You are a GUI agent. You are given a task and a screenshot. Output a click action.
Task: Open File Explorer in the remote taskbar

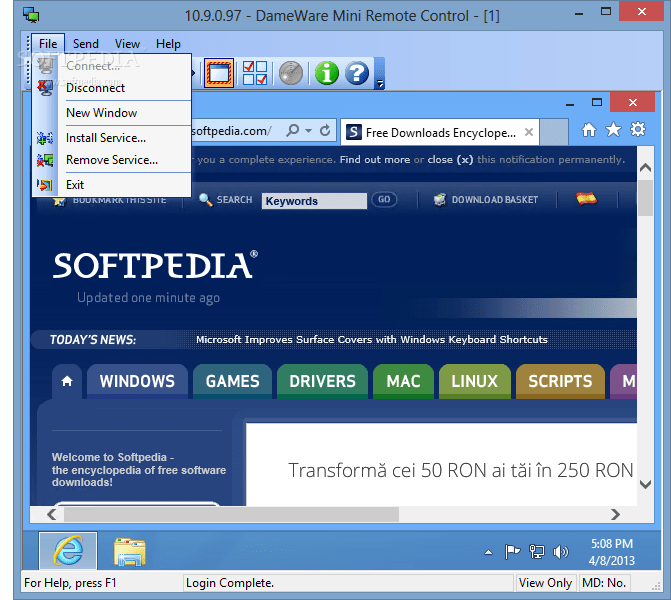tap(129, 551)
